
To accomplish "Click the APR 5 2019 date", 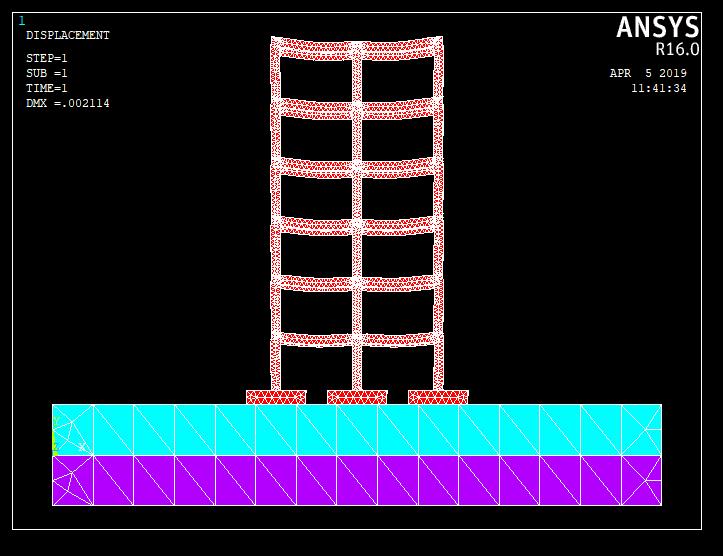I will pos(648,73).
